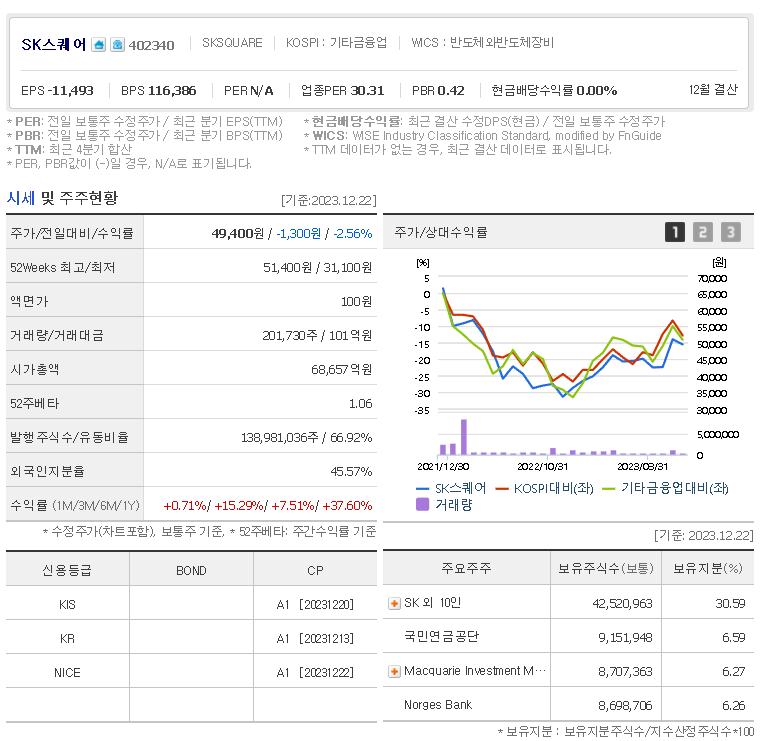This screenshot has height=741, width=765.
Task: Click 업종PER 30.31 value
Action: coord(342,91)
